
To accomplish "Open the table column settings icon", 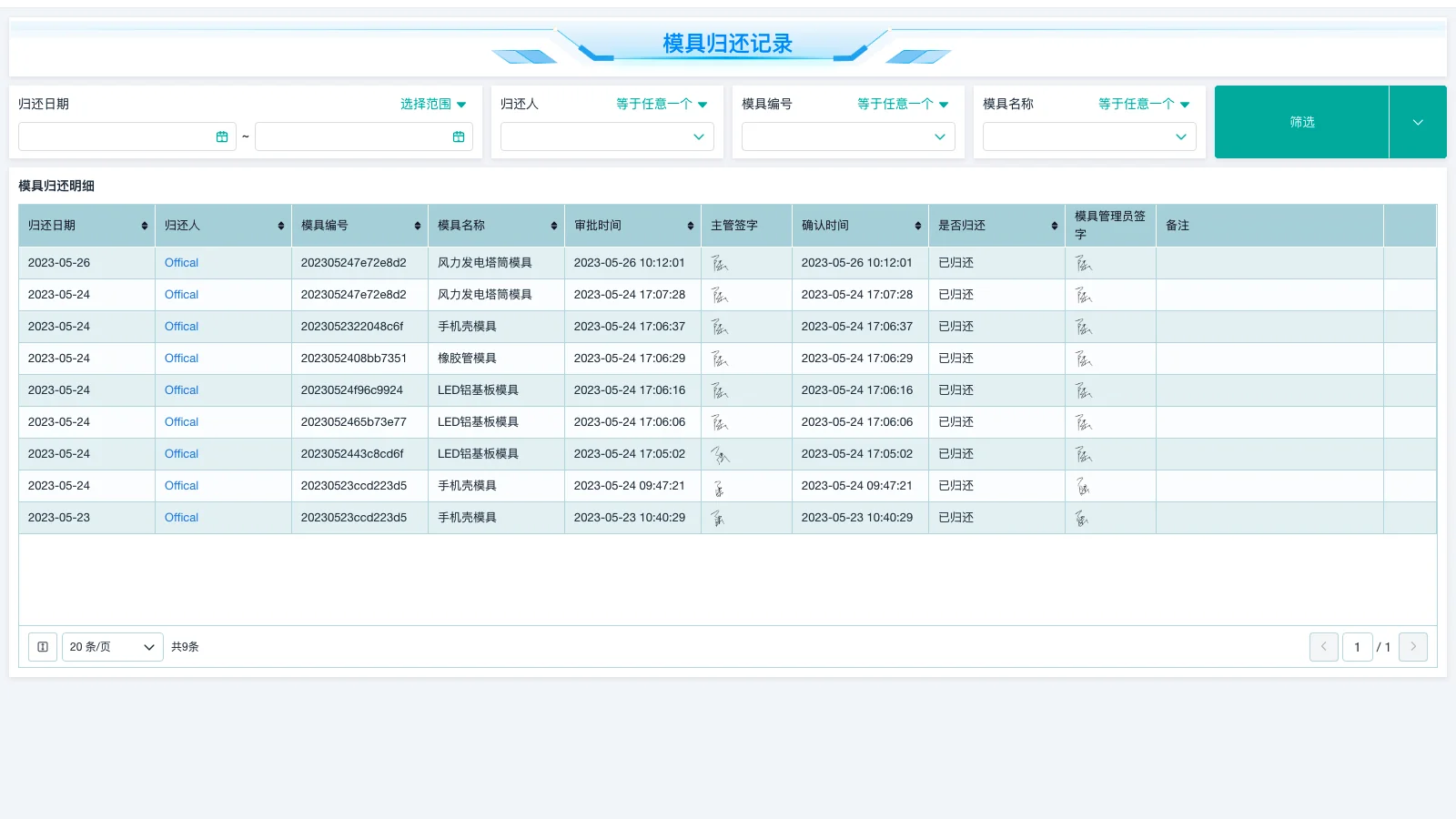I will (x=42, y=647).
